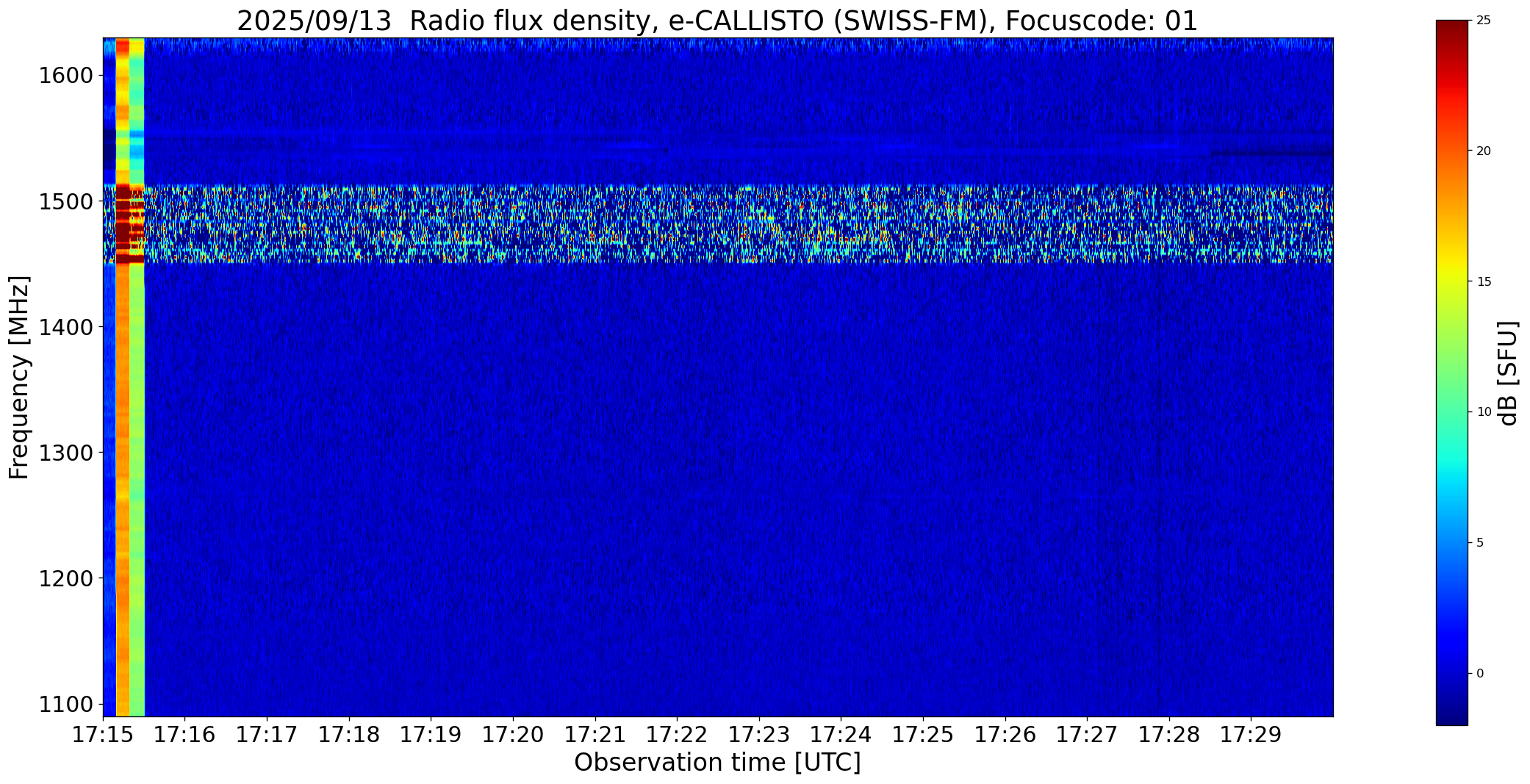Click the colorbar tick label 0
Viewport: 1530px width, 784px height.
(1480, 673)
